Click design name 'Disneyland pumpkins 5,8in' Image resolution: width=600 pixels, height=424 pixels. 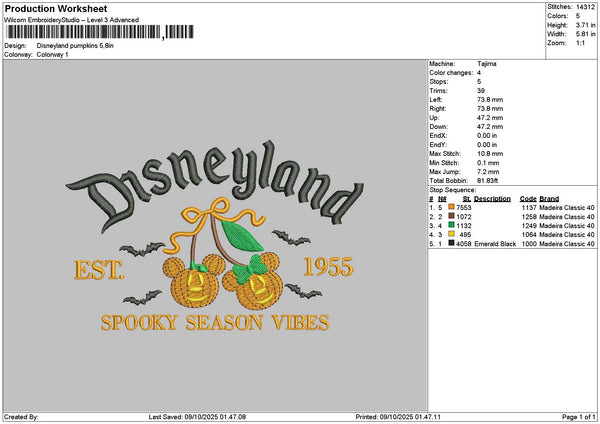[x=75, y=46]
